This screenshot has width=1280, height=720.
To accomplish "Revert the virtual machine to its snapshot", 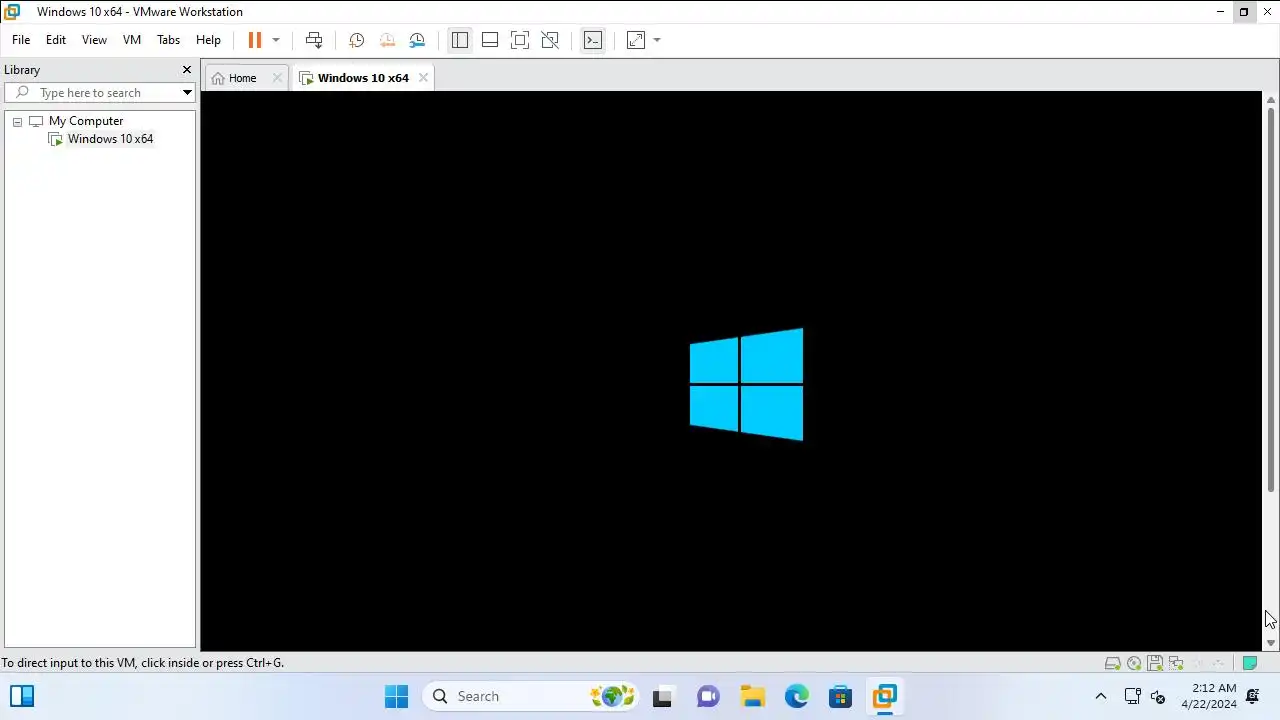I will (387, 40).
